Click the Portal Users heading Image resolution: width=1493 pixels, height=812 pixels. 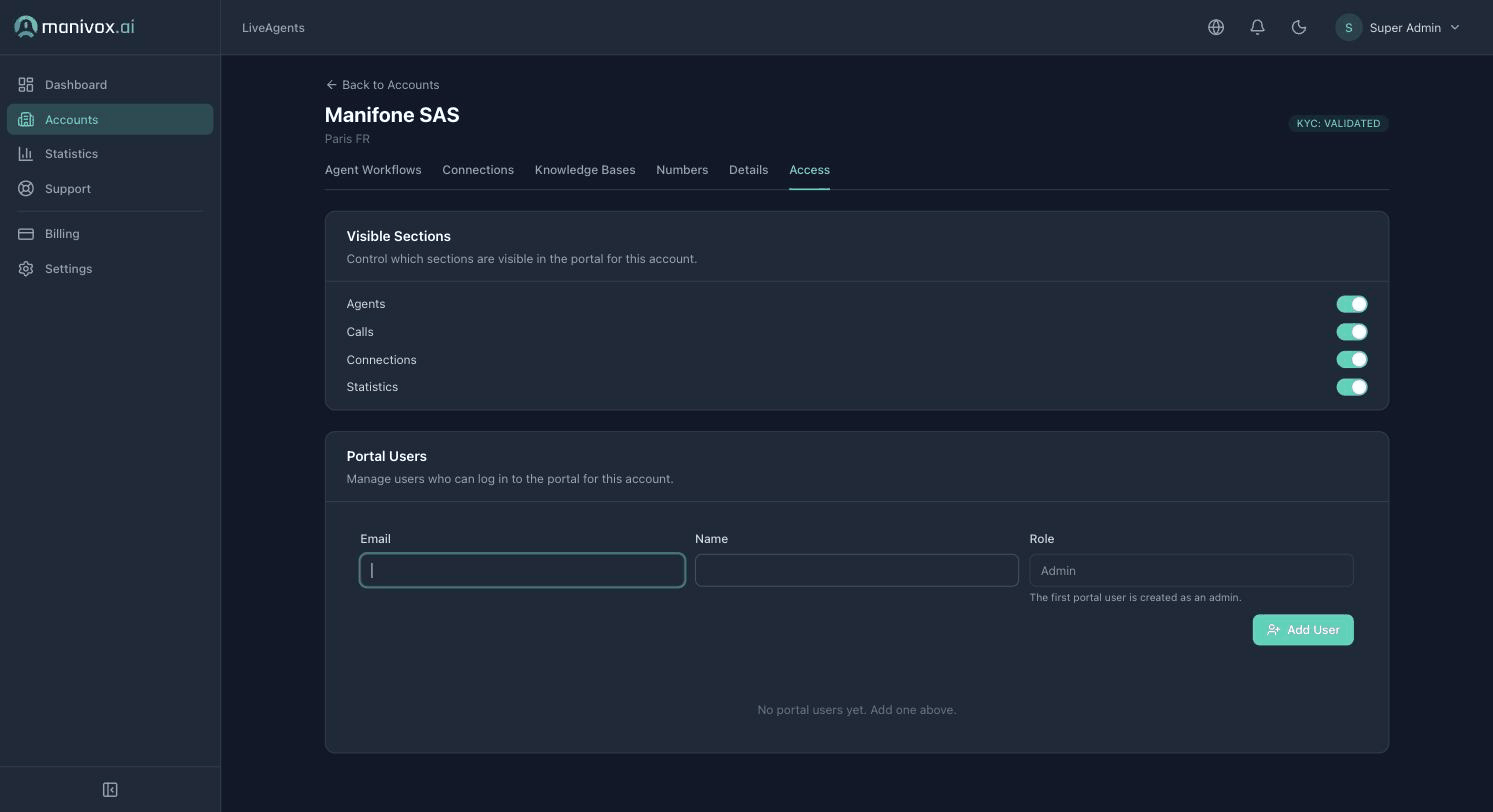(x=386, y=456)
